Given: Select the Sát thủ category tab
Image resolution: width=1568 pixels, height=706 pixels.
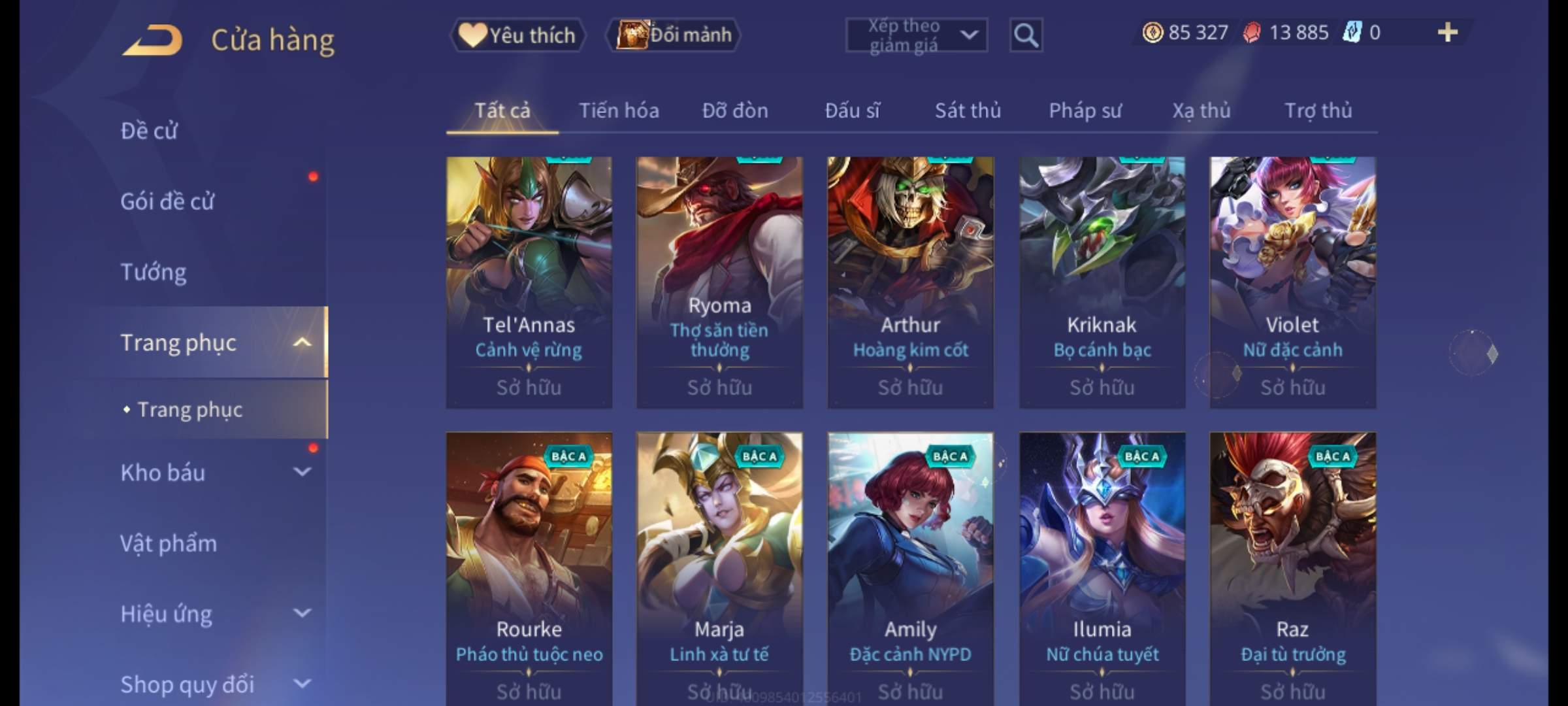Looking at the screenshot, I should coord(968,110).
